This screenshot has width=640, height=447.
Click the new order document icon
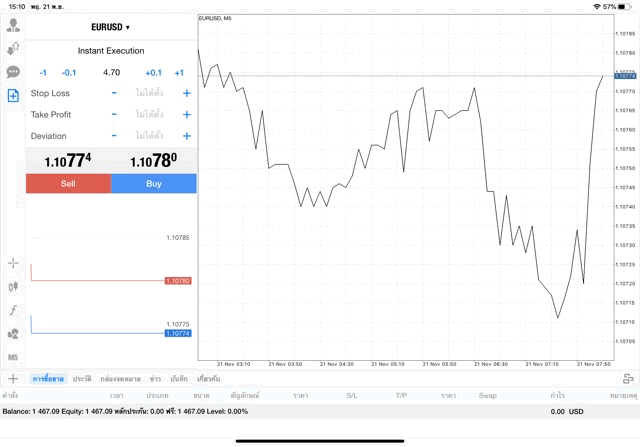(x=13, y=95)
